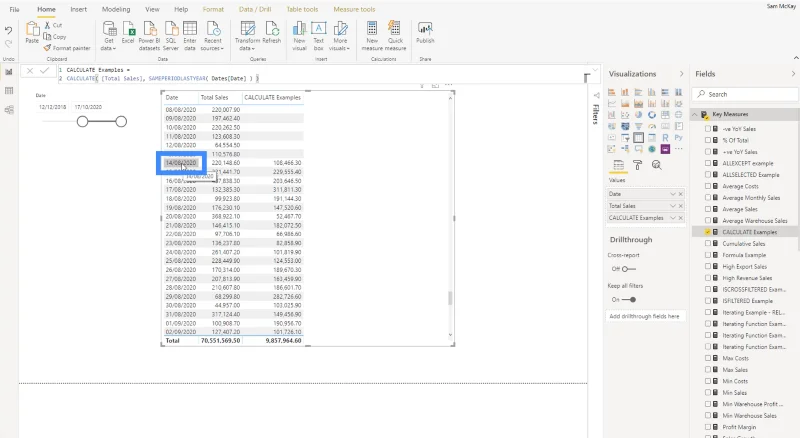Switch to Data view in left sidebar

[9, 91]
